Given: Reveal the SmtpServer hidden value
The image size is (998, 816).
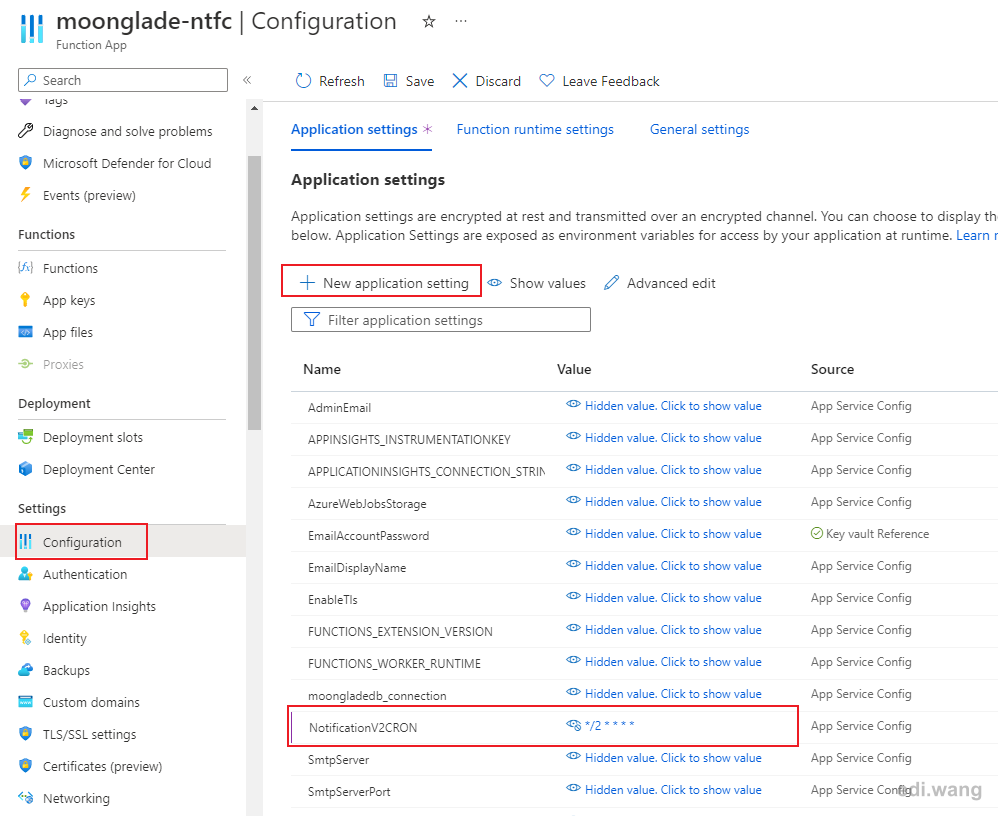Looking at the screenshot, I should click(664, 757).
